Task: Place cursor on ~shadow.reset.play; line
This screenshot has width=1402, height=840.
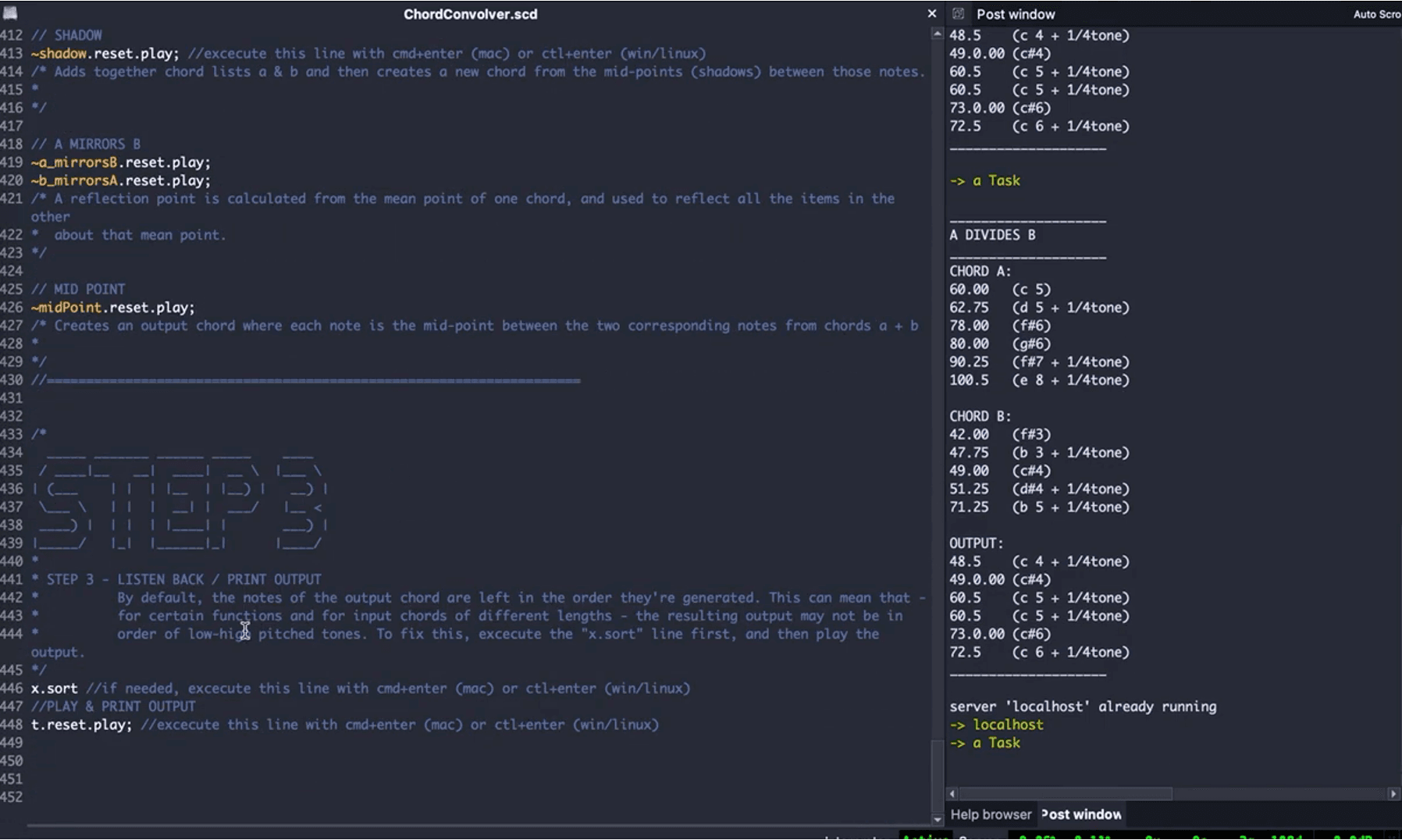Action: [x=105, y=53]
